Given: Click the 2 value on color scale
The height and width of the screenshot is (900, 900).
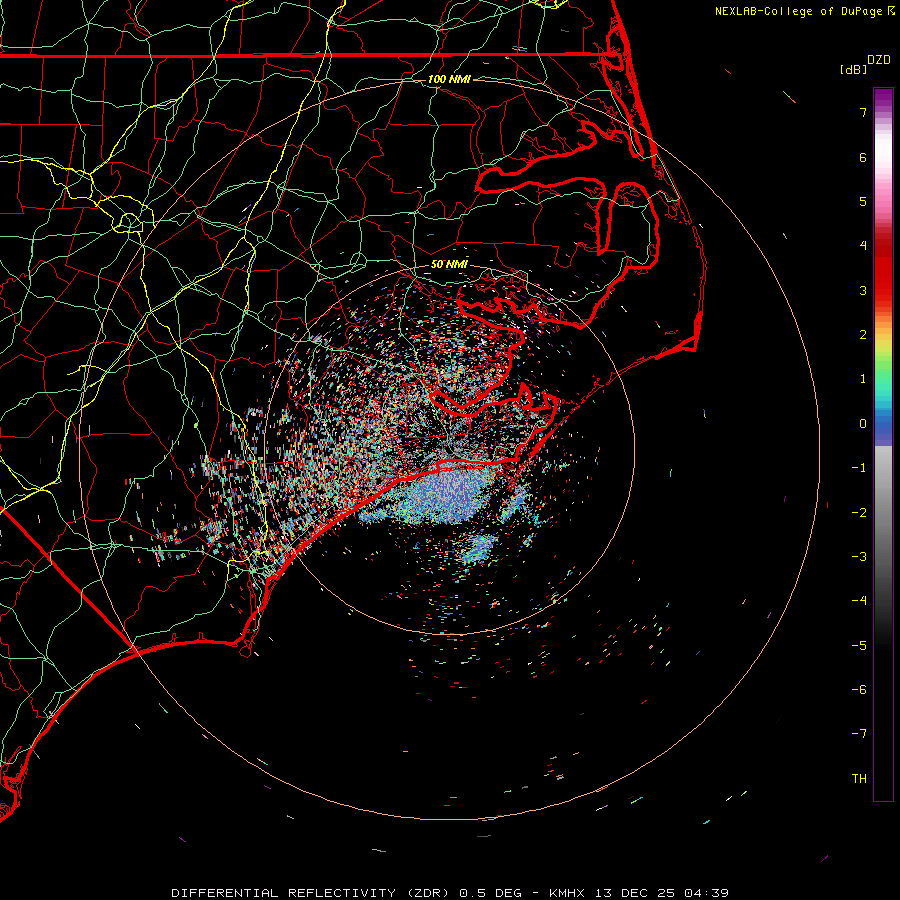Looking at the screenshot, I should [x=863, y=335].
